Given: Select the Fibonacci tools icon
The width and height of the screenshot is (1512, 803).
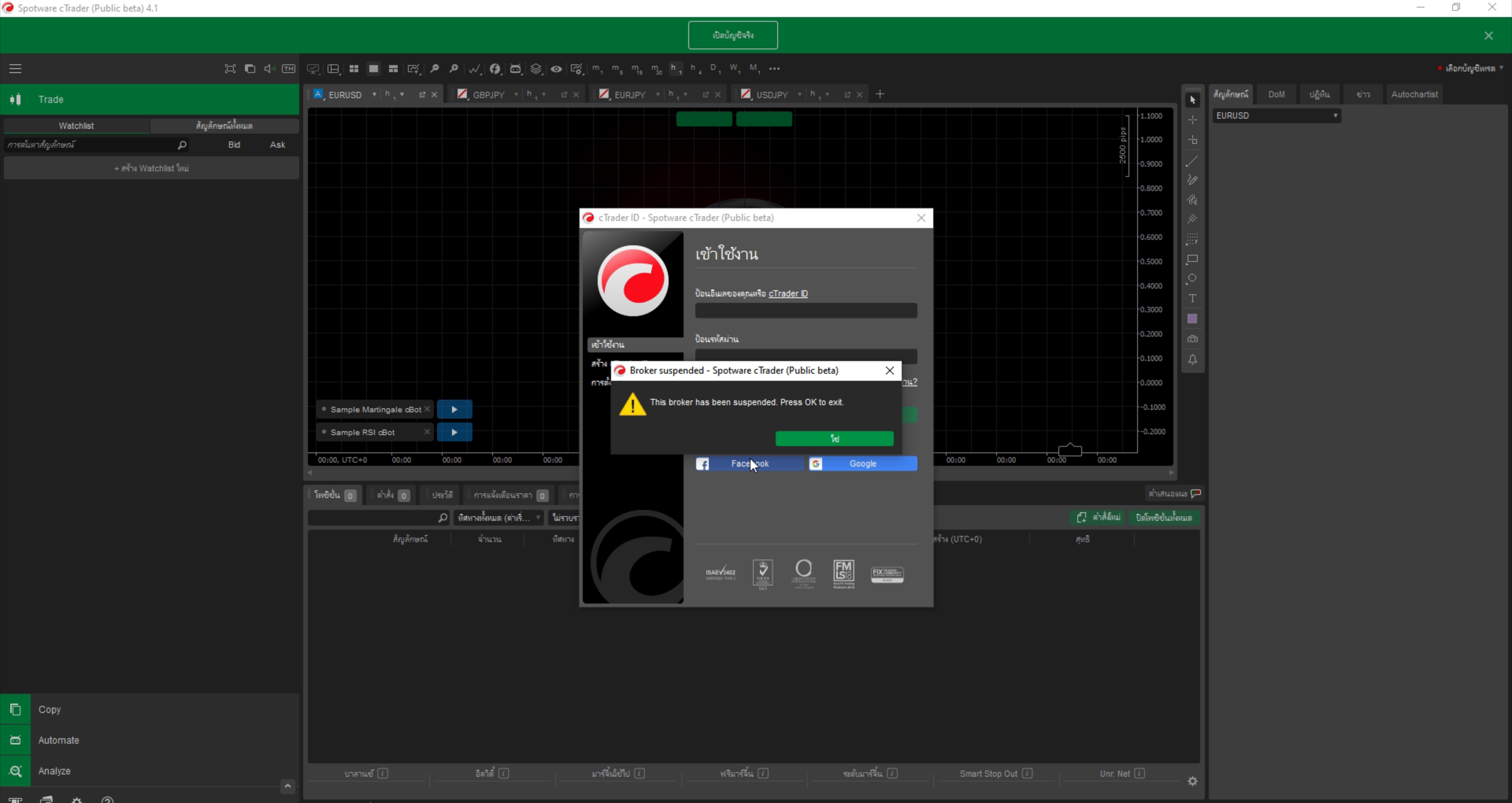Looking at the screenshot, I should click(x=1192, y=239).
